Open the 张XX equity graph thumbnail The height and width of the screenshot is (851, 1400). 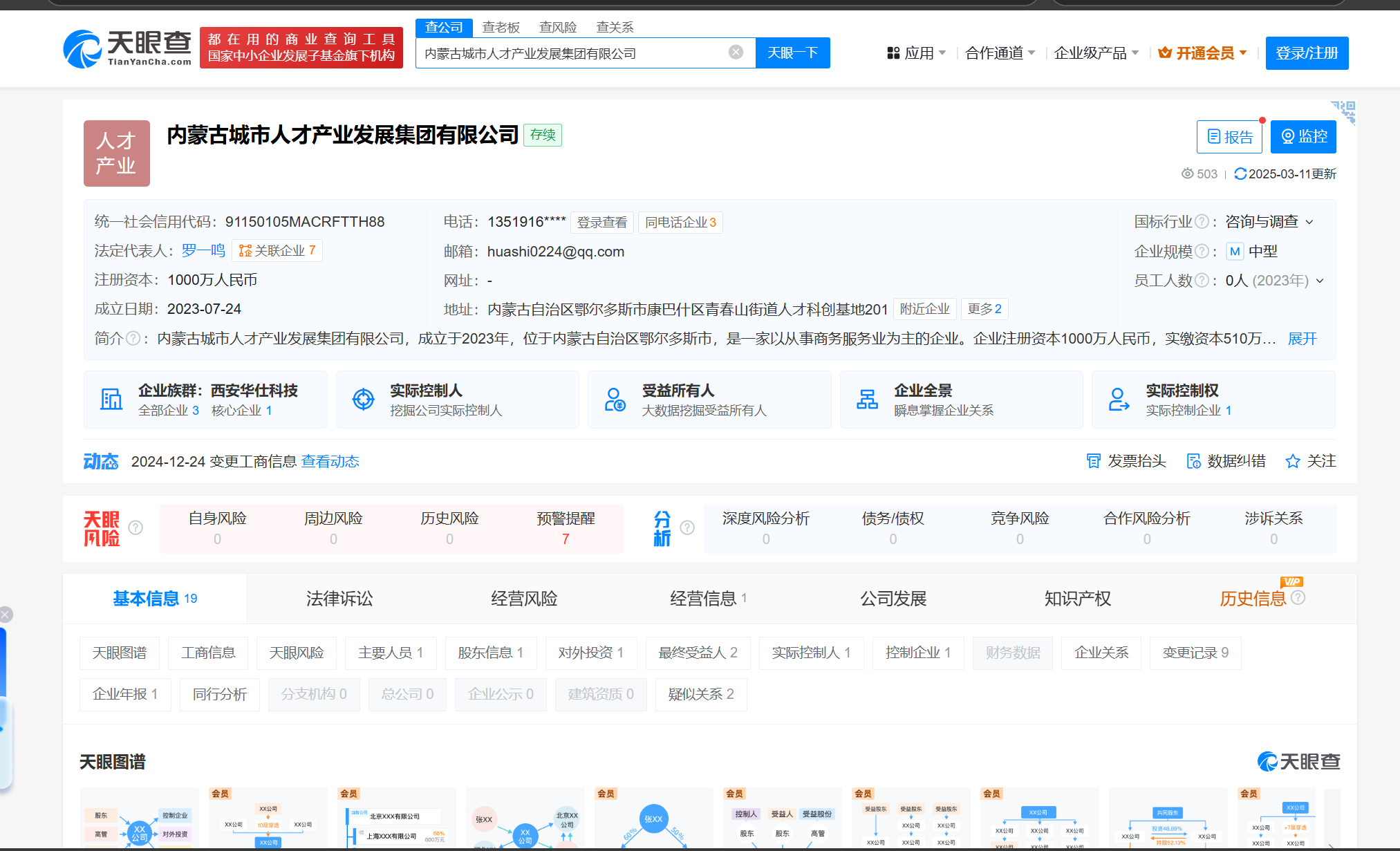(x=654, y=819)
